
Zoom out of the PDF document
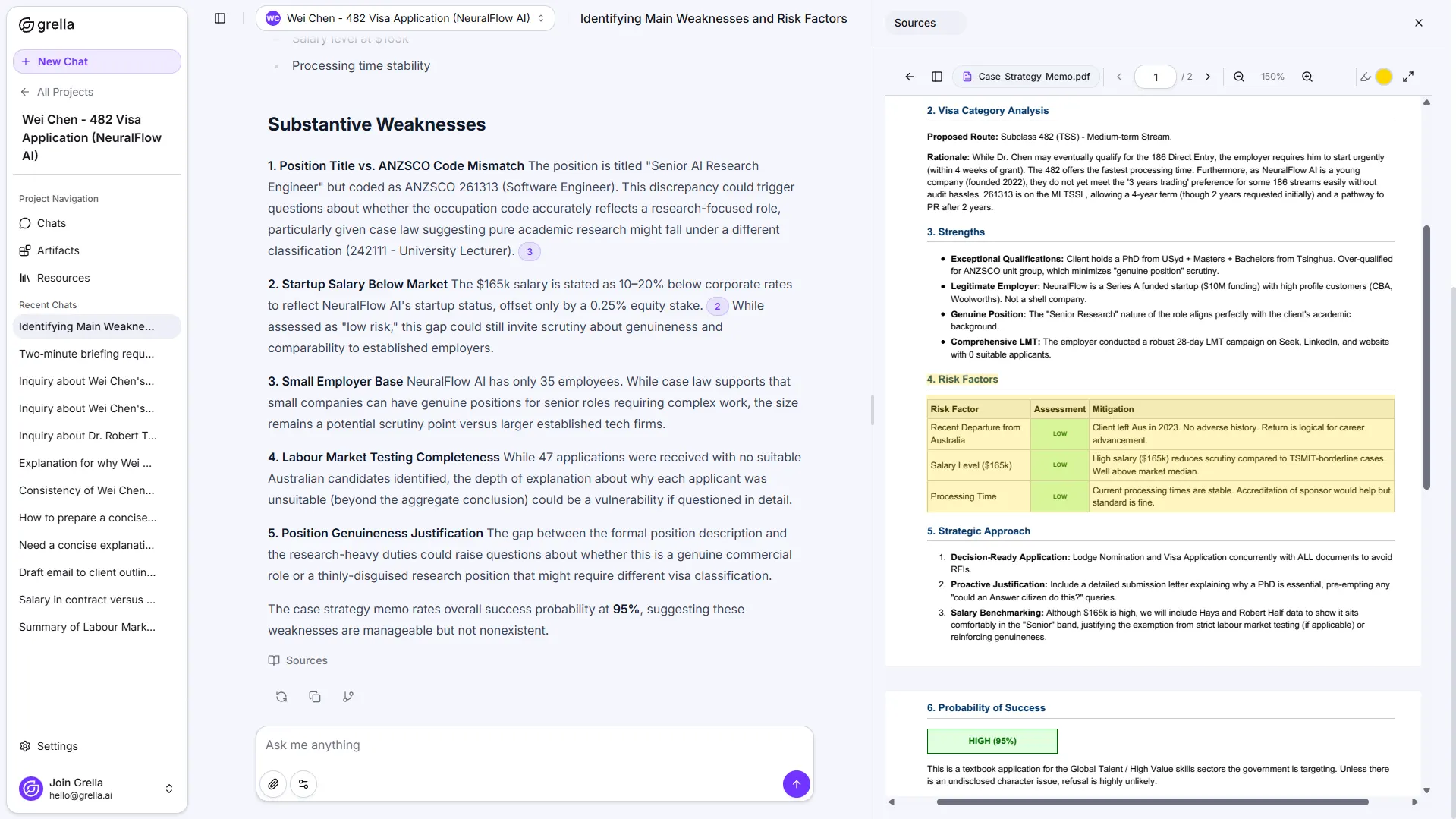pos(1238,76)
